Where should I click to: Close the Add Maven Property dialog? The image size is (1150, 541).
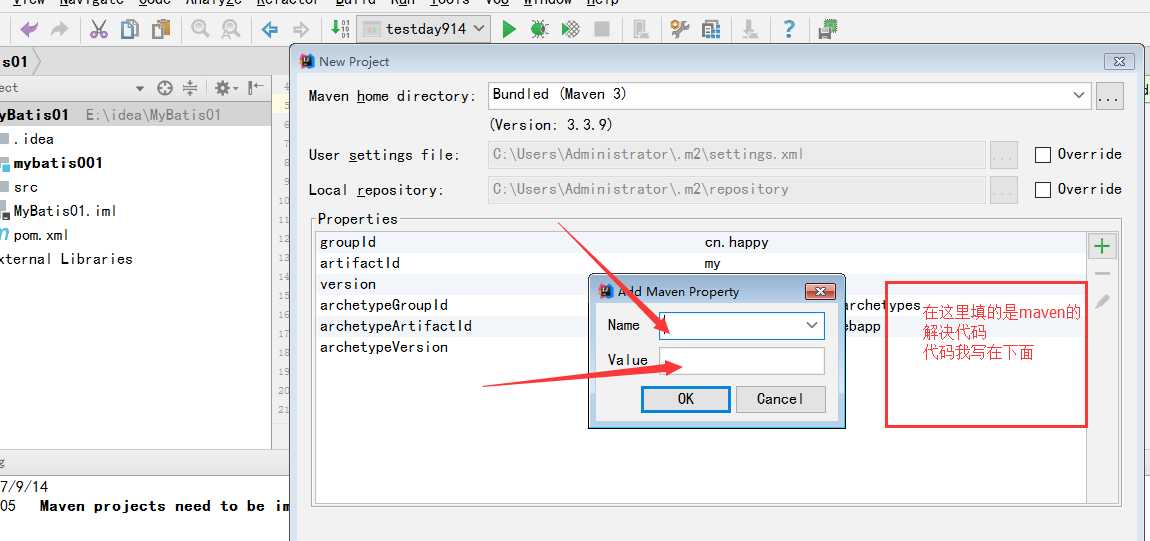click(820, 291)
